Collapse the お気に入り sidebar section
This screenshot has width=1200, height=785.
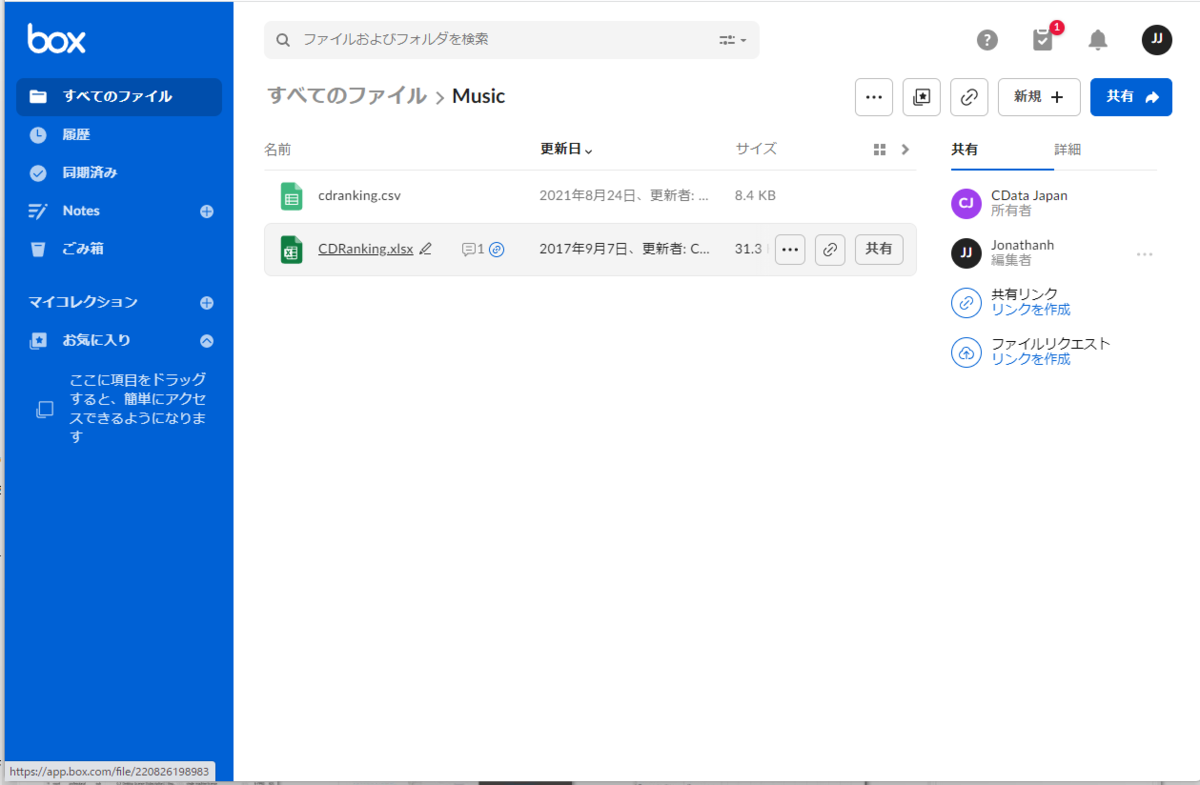tap(206, 340)
